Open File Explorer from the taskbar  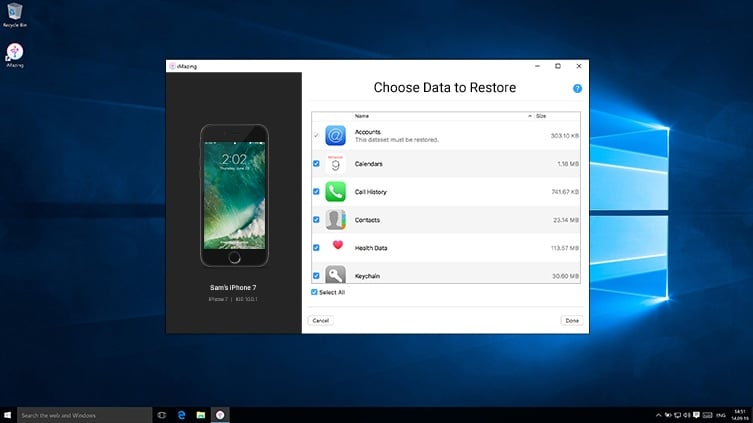[x=201, y=415]
